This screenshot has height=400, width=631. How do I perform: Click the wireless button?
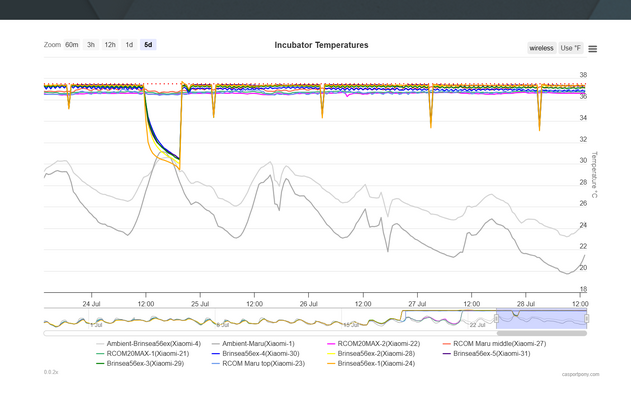pyautogui.click(x=541, y=48)
